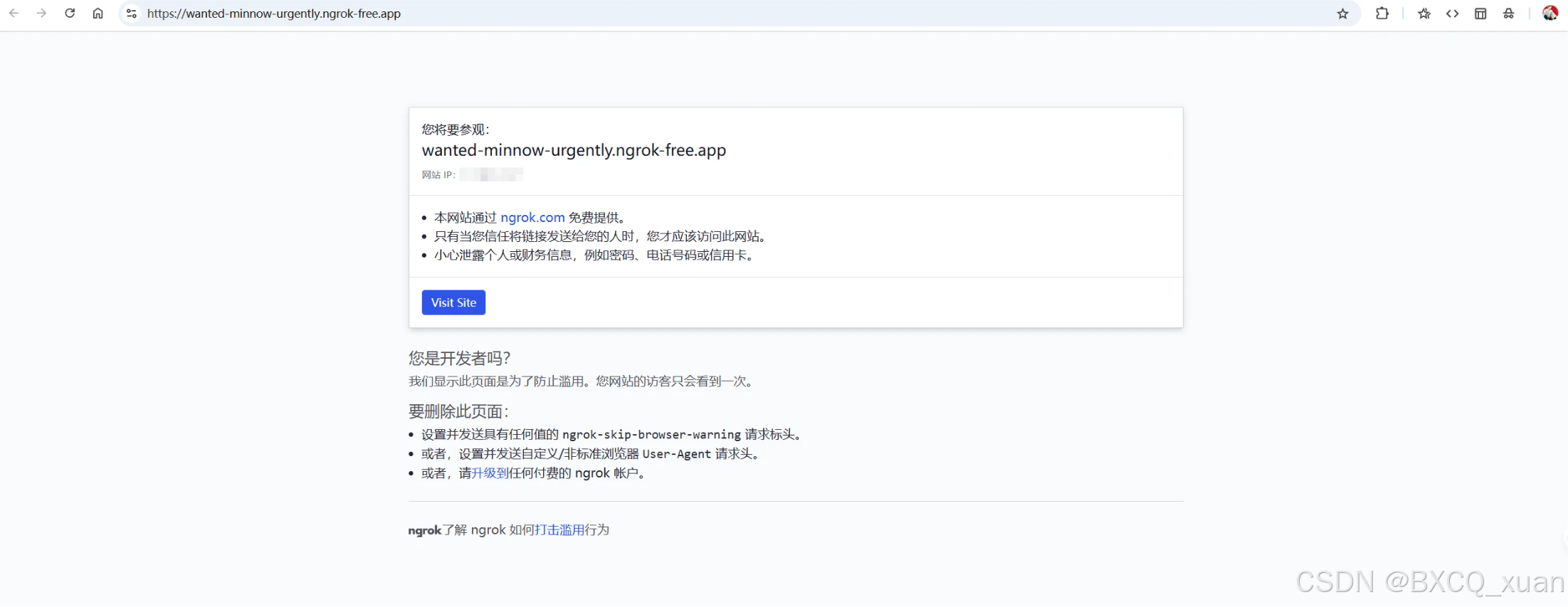1568x607 pixels.
Task: Select the User-Agent header text
Action: pos(676,454)
